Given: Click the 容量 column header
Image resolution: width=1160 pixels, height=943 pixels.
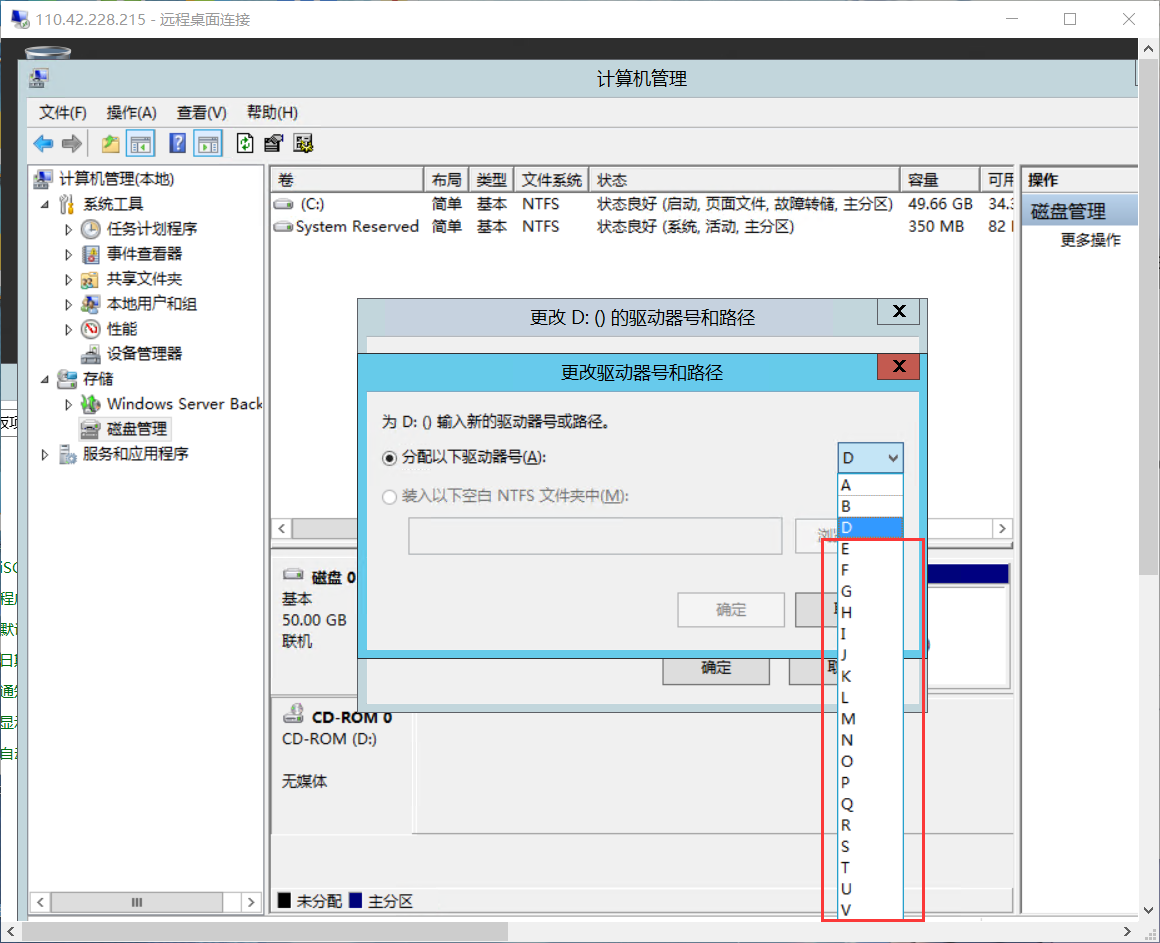Looking at the screenshot, I should point(923,180).
